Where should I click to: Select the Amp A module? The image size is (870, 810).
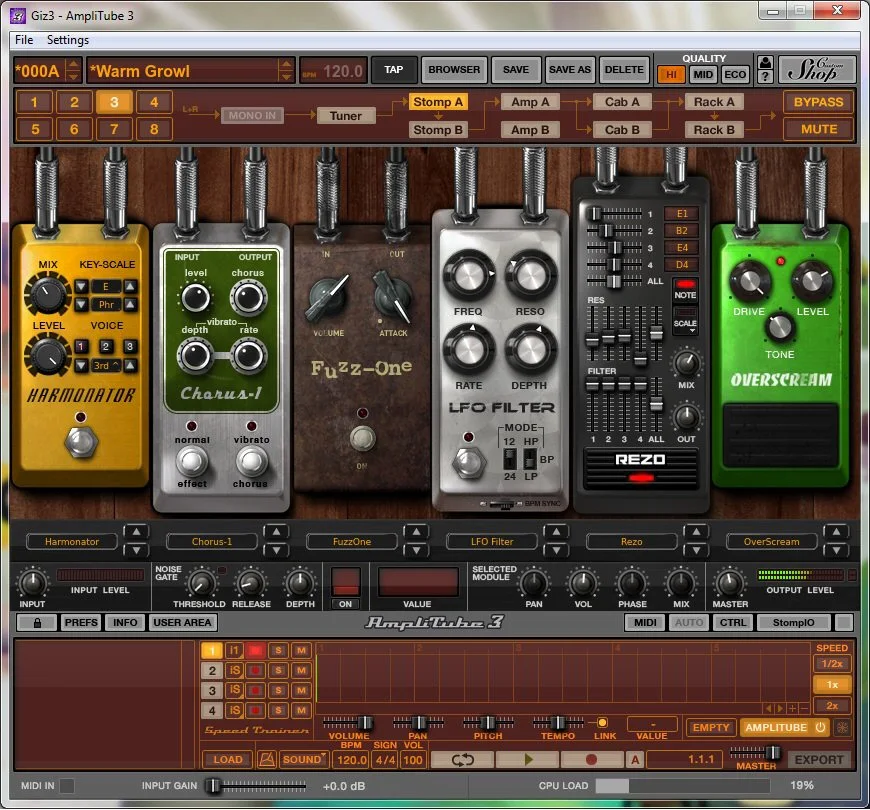[530, 102]
